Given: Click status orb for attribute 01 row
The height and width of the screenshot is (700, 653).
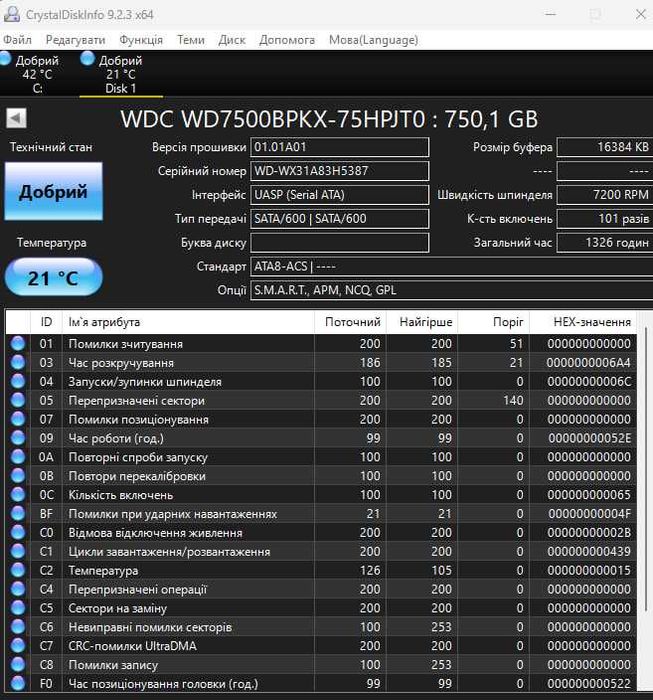Looking at the screenshot, I should point(18,343).
